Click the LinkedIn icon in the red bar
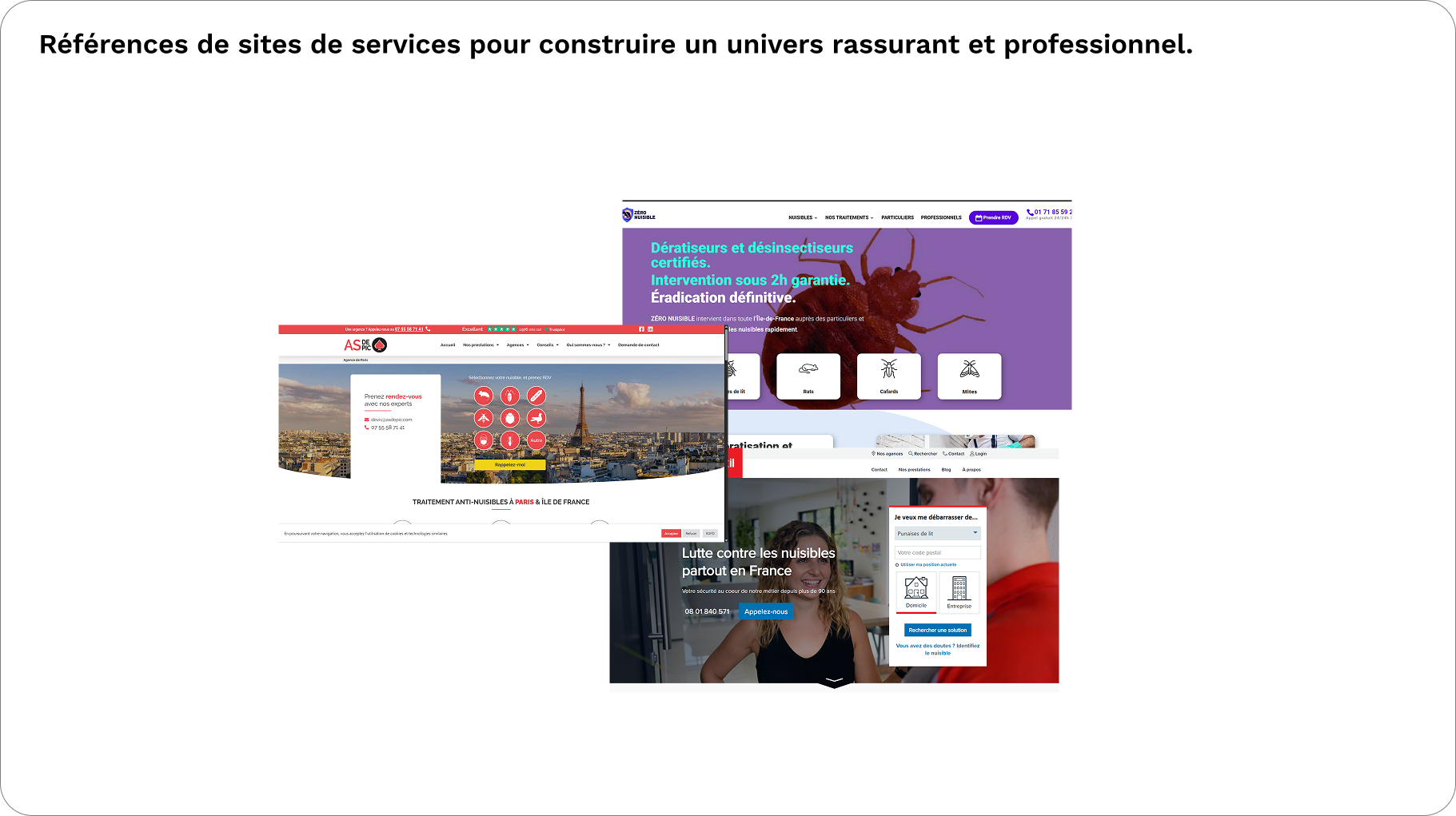 (650, 329)
